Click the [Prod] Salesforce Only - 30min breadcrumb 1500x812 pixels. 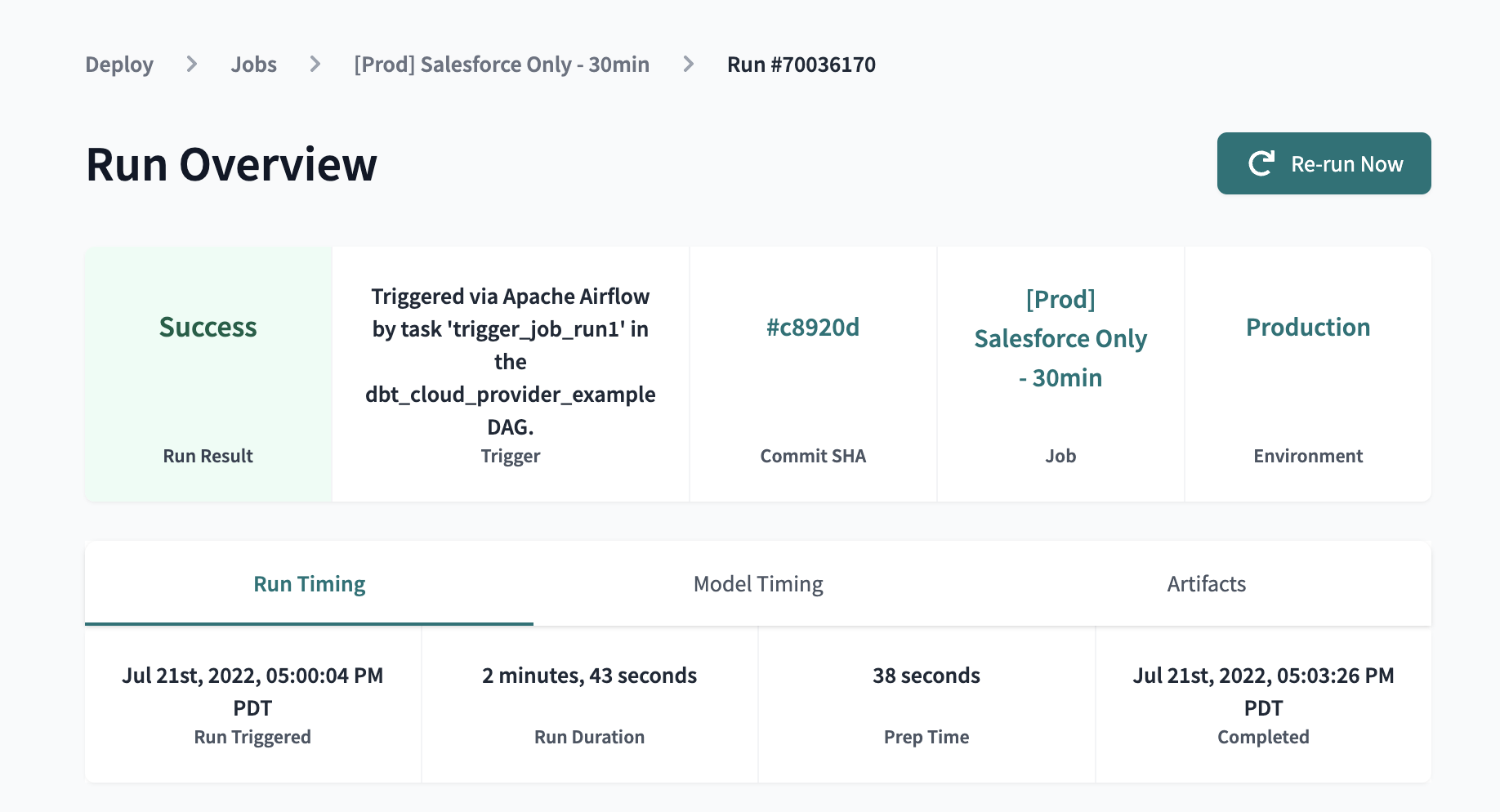[501, 64]
